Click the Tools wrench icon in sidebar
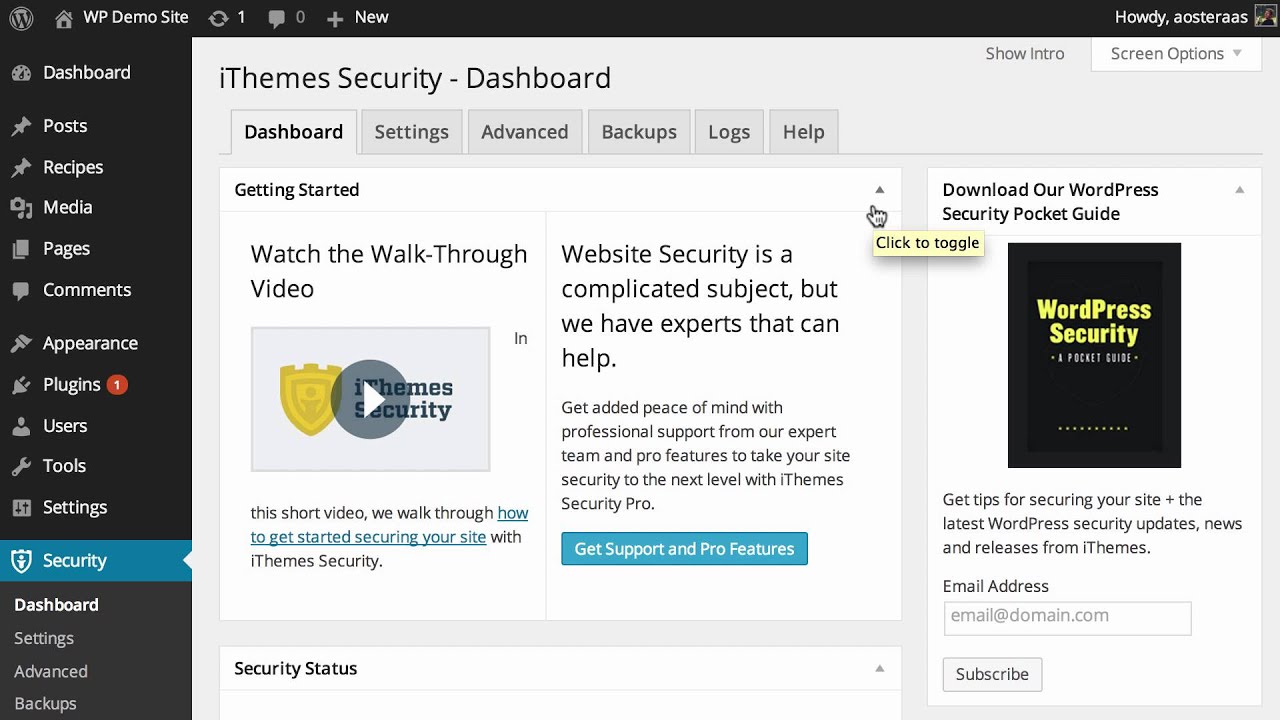This screenshot has width=1280, height=720. 21,466
